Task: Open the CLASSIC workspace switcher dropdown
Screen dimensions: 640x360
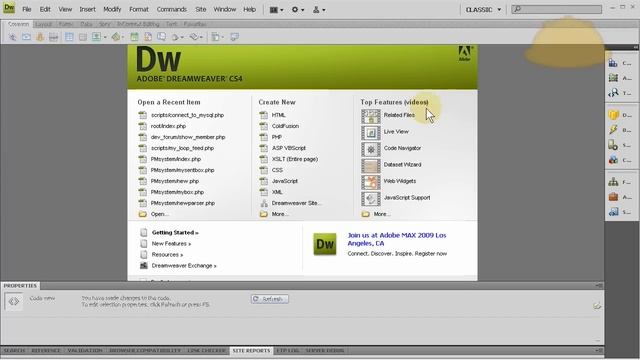Action: click(x=483, y=9)
